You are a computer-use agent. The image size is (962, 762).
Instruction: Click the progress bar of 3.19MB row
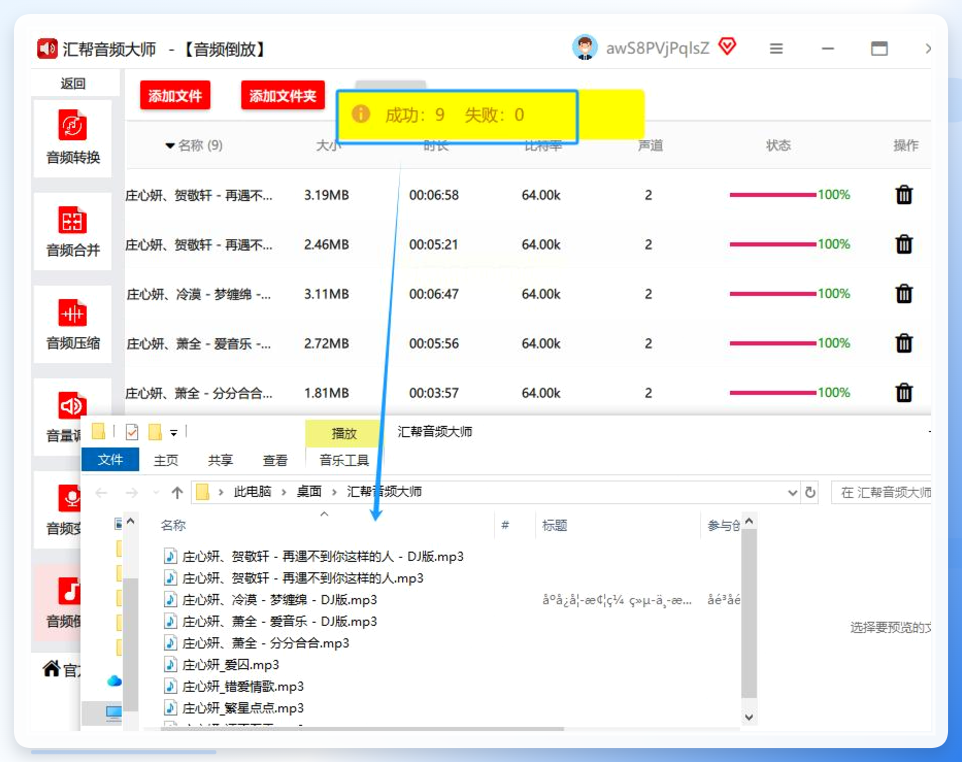click(773, 195)
